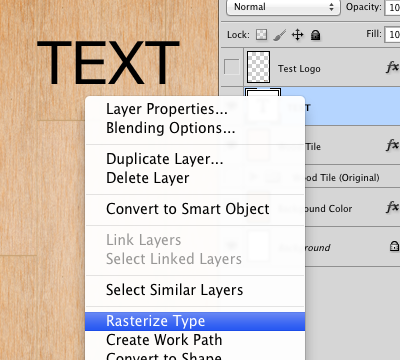Choose Blending Options... from context menu
Screen dimensions: 400x360
click(x=171, y=128)
